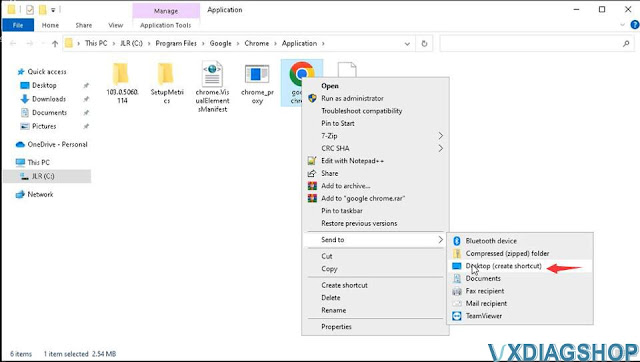640x362 pixels.
Task: Choose Copy from the context menu
Action: click(329, 269)
